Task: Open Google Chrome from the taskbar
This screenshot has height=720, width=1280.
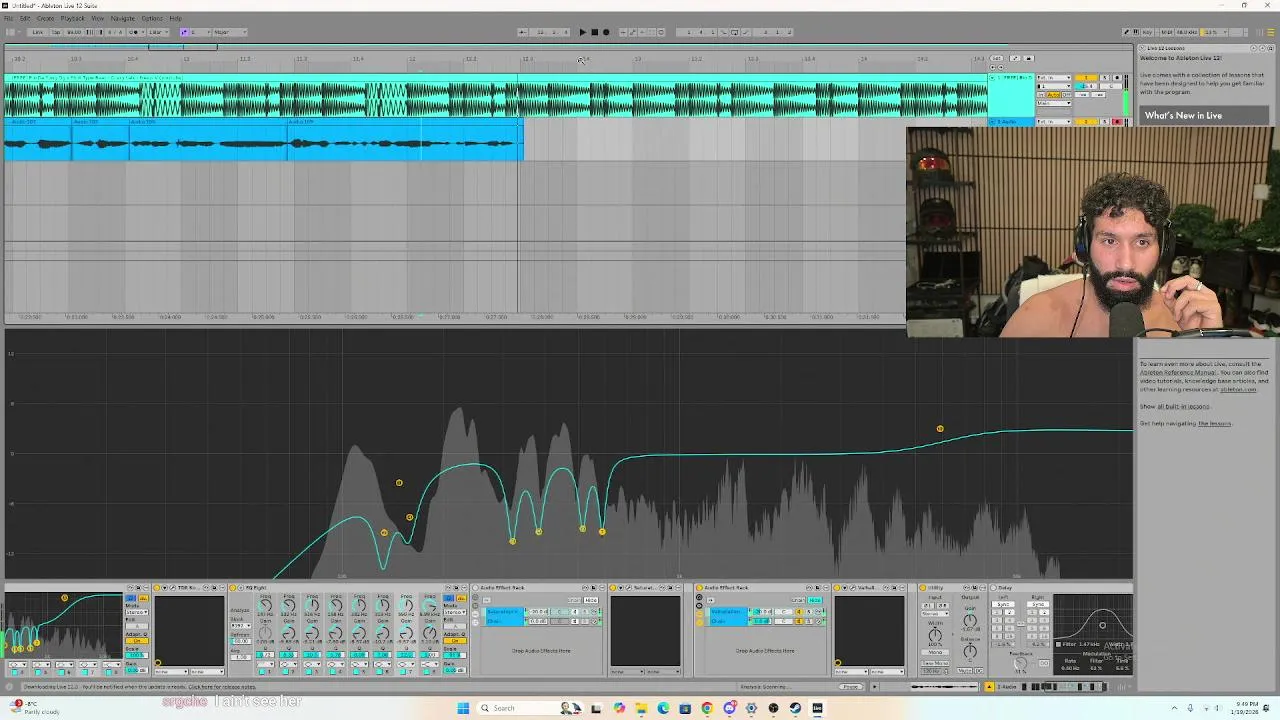Action: 707,708
